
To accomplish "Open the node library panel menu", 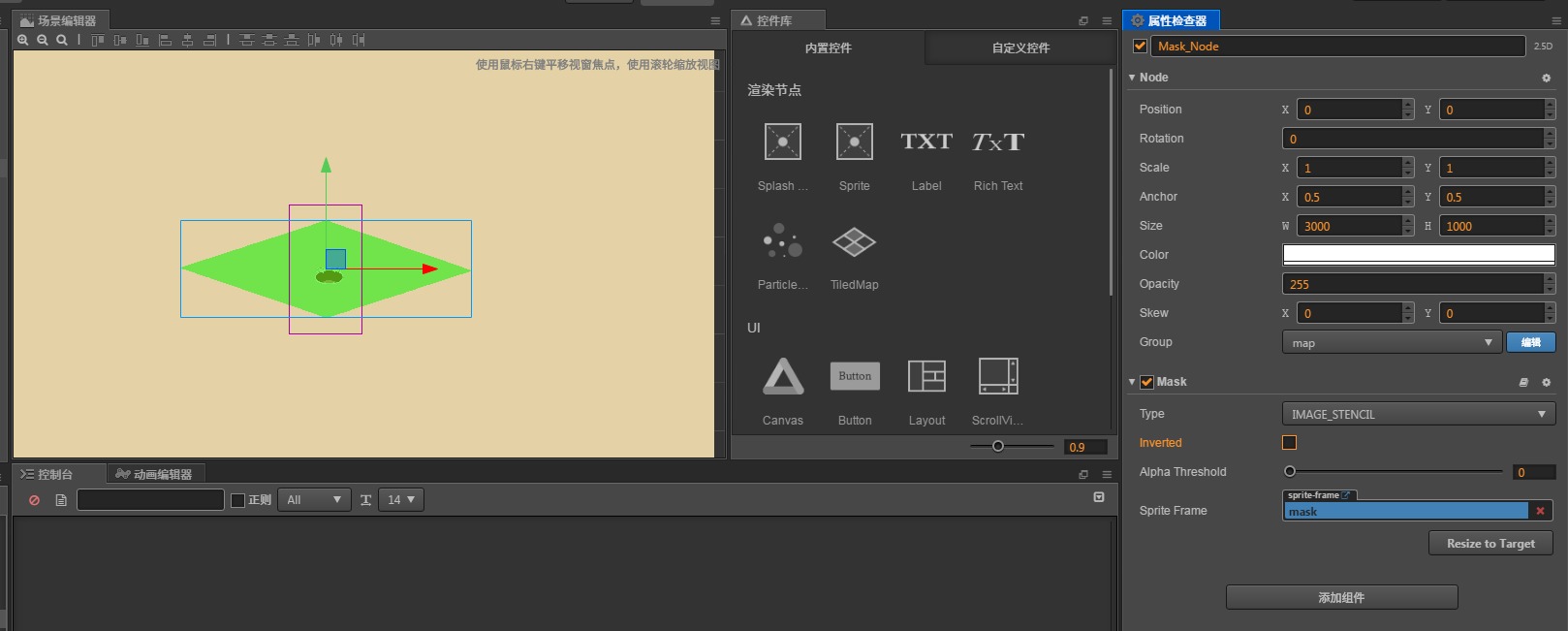I will coord(1107,20).
